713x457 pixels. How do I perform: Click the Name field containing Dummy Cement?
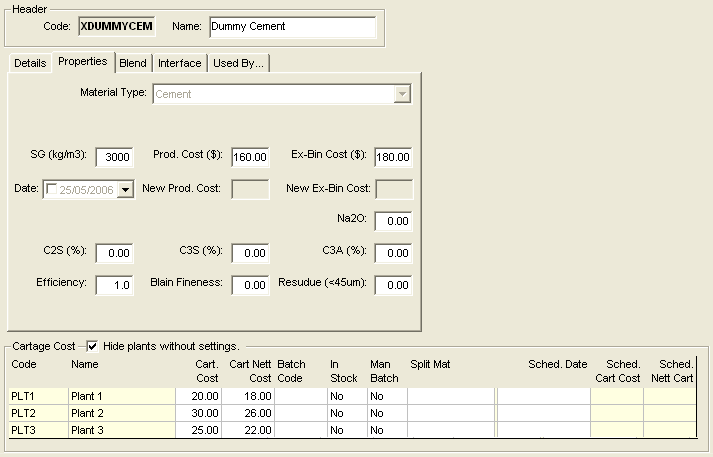[x=292, y=27]
